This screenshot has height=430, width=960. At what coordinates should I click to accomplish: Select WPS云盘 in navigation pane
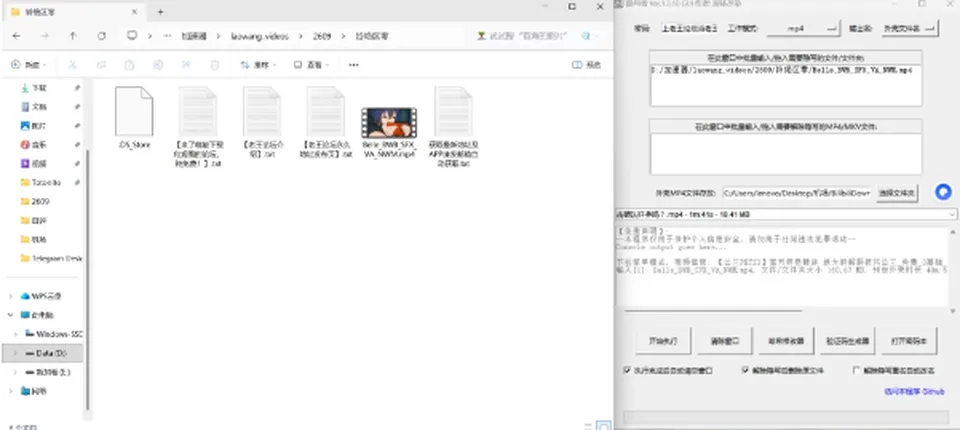pos(41,296)
